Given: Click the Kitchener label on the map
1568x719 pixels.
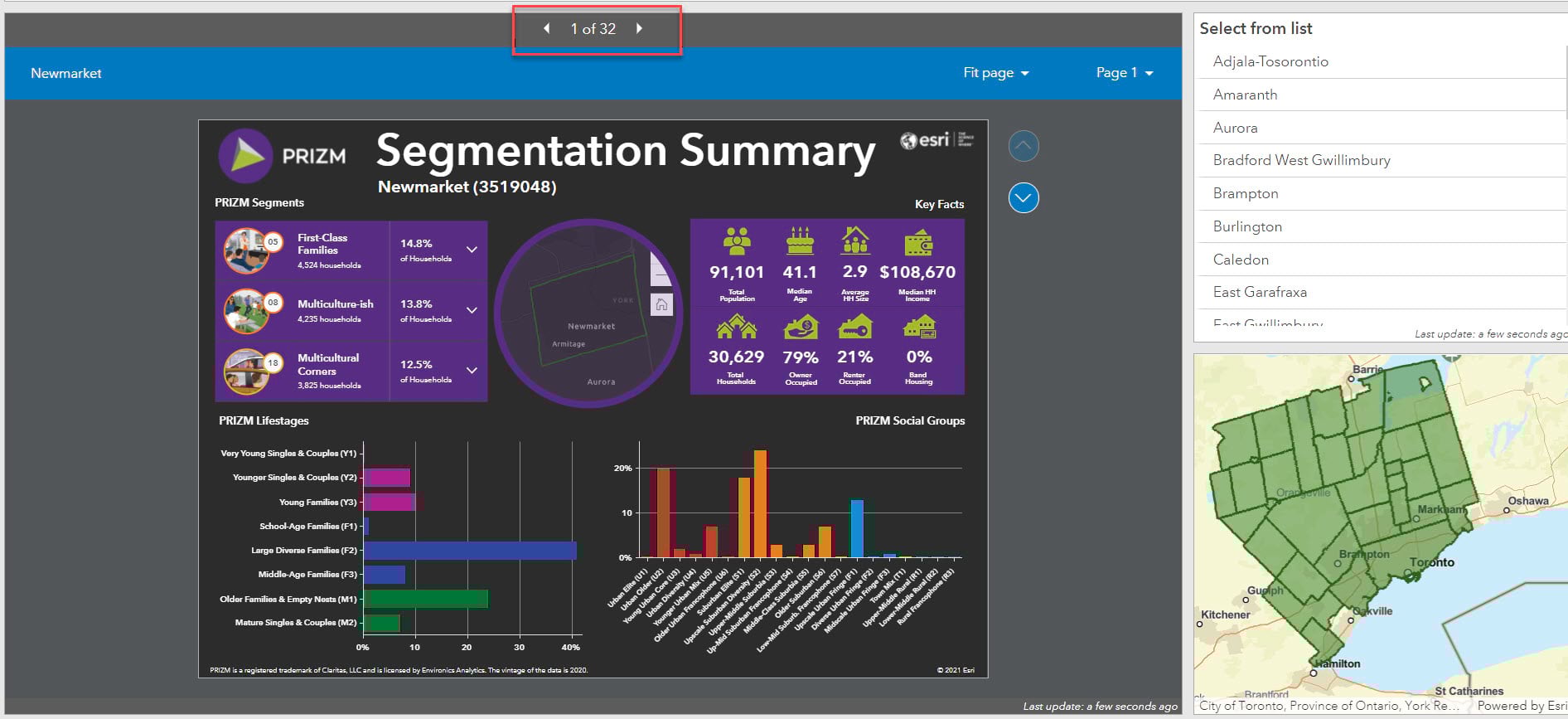Looking at the screenshot, I should [1226, 615].
